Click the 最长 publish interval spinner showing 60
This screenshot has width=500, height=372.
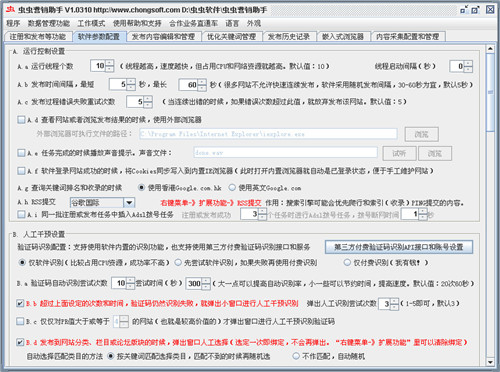[193, 85]
